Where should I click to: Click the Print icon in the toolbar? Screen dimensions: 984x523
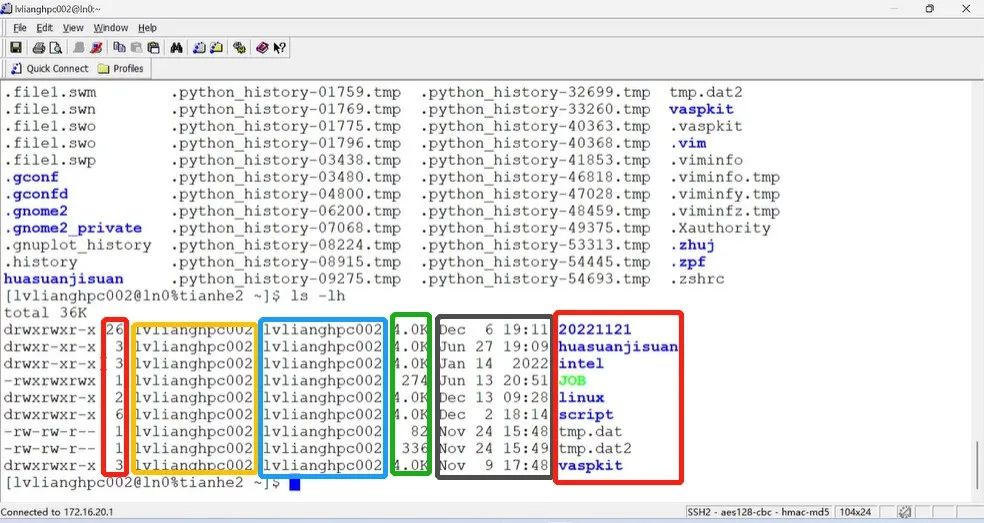tap(39, 48)
